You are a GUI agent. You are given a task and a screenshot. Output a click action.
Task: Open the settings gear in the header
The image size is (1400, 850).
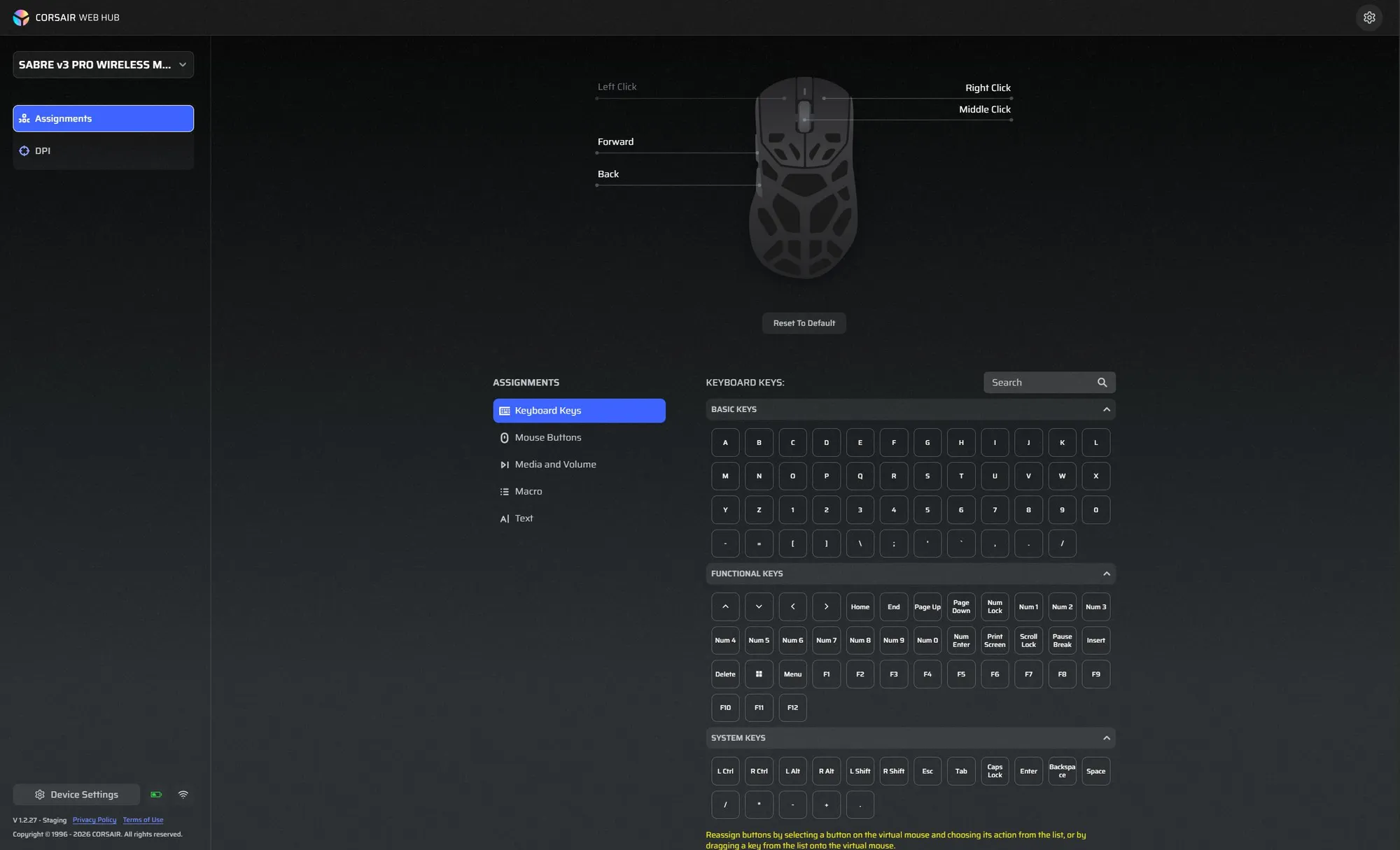(1369, 17)
